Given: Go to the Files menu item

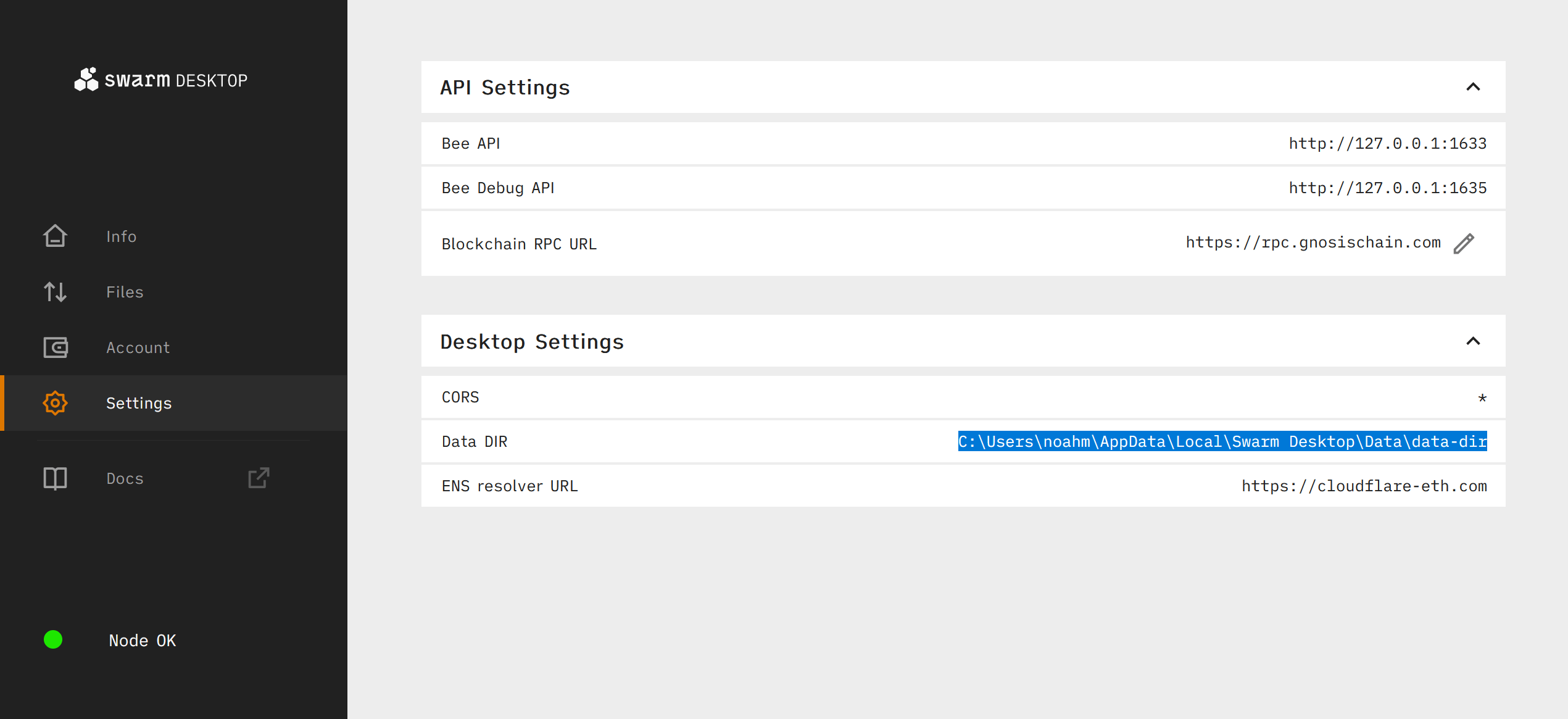Looking at the screenshot, I should (125, 292).
